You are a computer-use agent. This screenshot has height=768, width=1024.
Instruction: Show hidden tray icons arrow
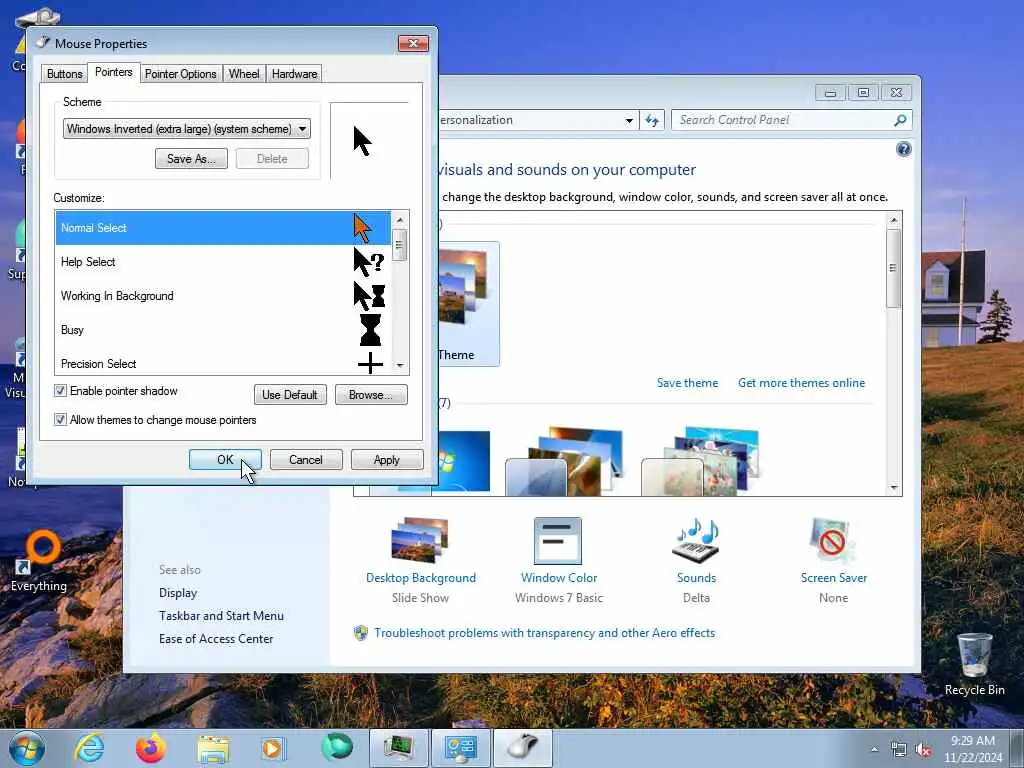(x=874, y=749)
